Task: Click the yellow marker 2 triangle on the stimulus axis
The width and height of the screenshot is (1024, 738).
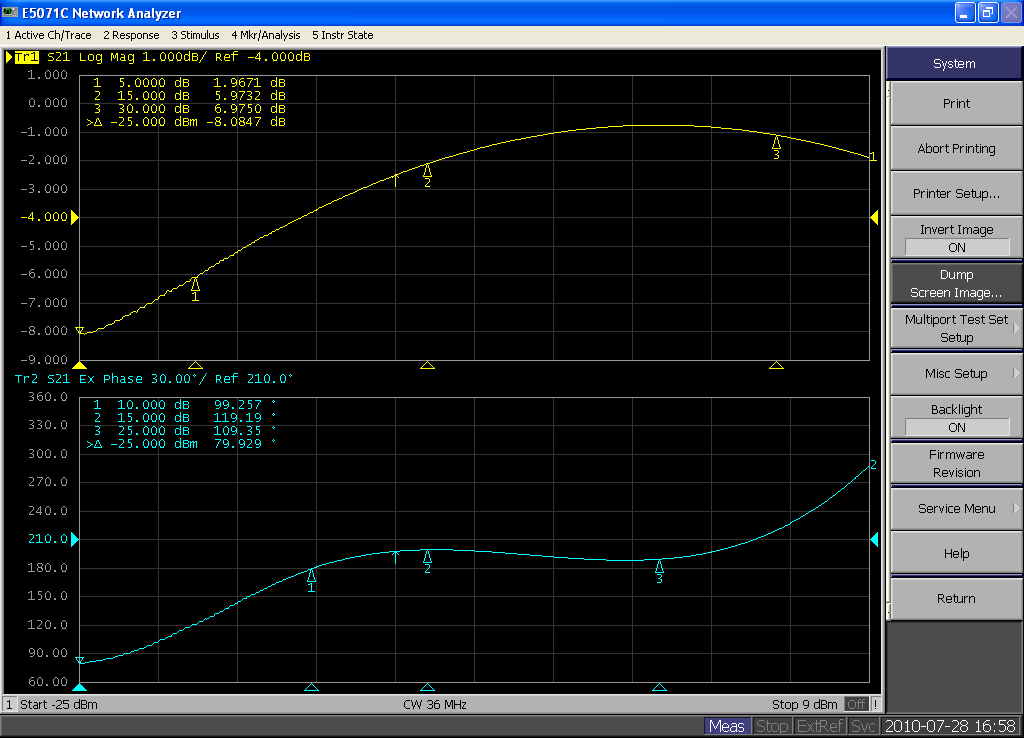Action: 428,366
